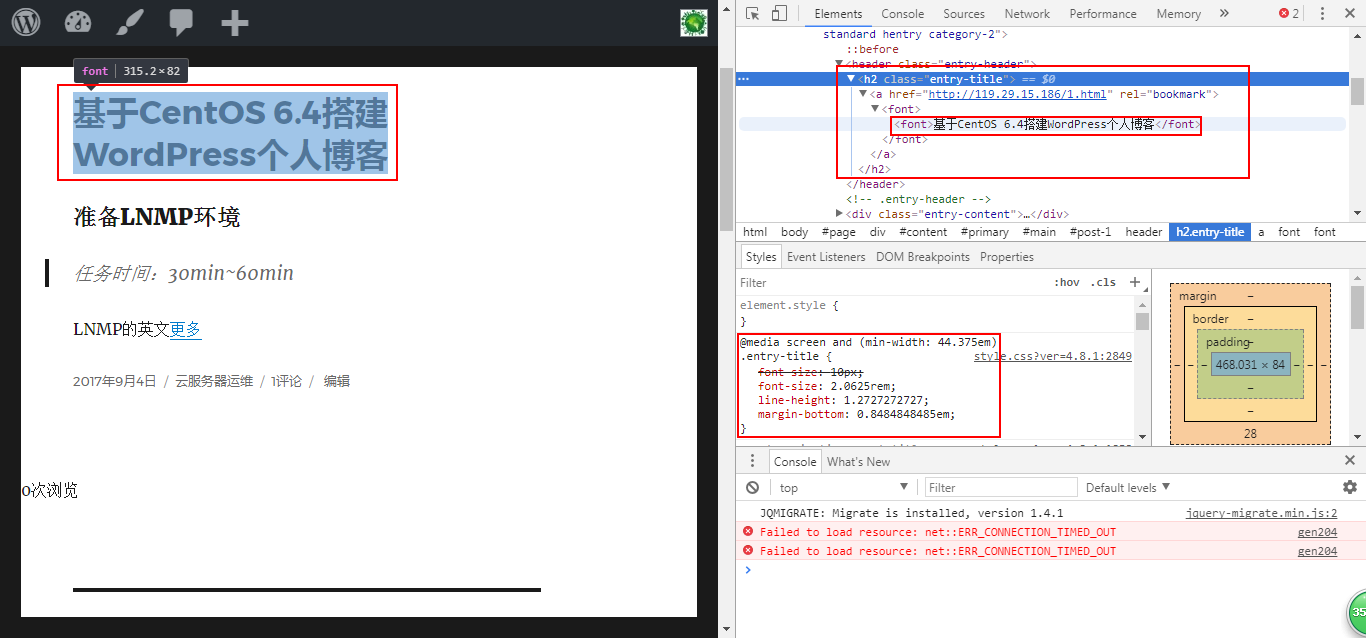Open the Performance tab

click(1103, 14)
